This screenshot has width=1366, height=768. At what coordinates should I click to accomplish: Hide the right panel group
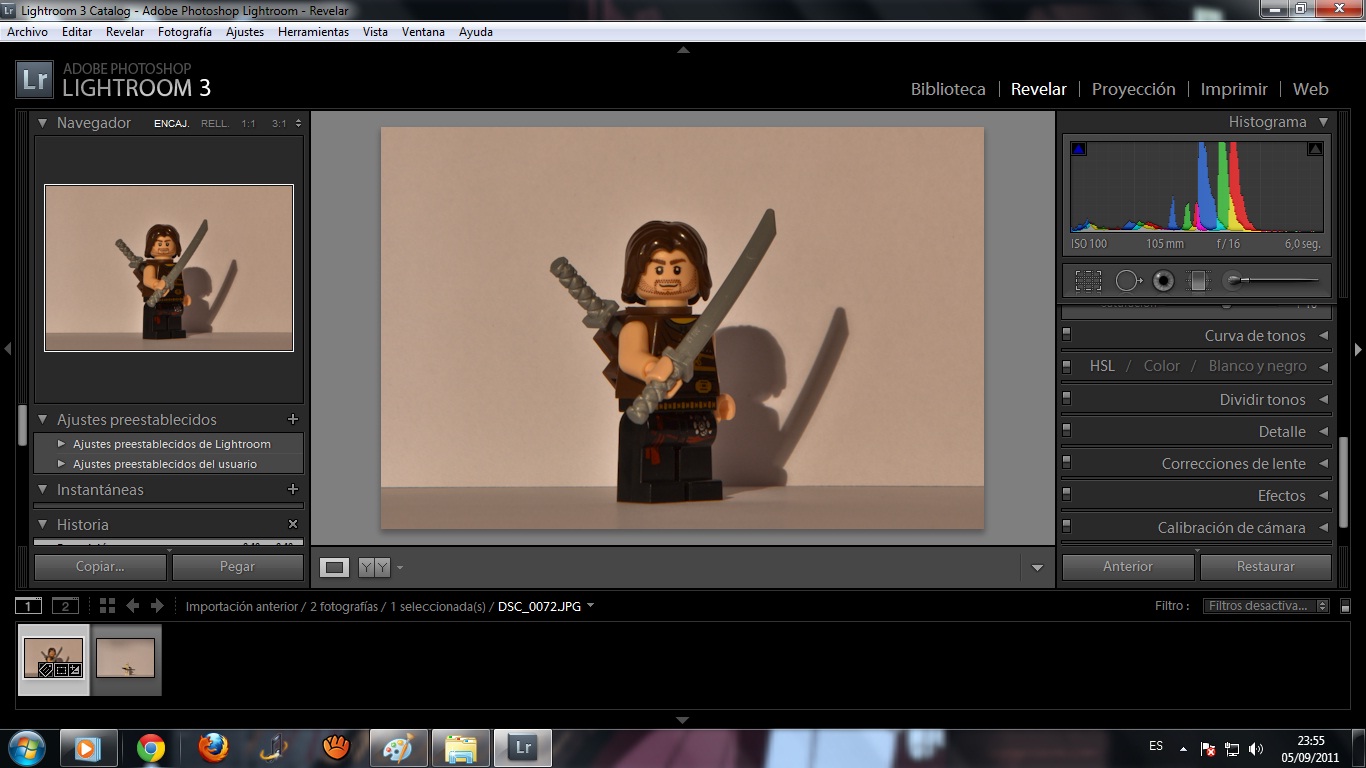(x=1358, y=349)
